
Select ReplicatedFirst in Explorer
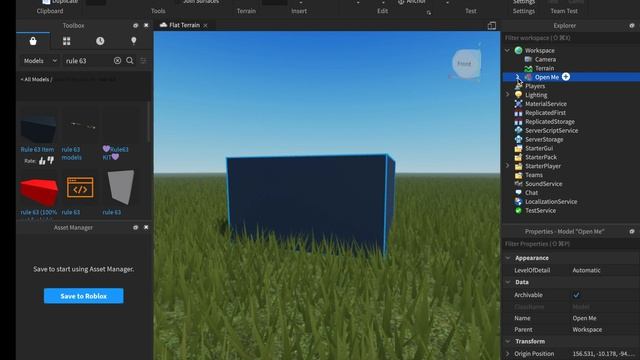pyautogui.click(x=545, y=113)
